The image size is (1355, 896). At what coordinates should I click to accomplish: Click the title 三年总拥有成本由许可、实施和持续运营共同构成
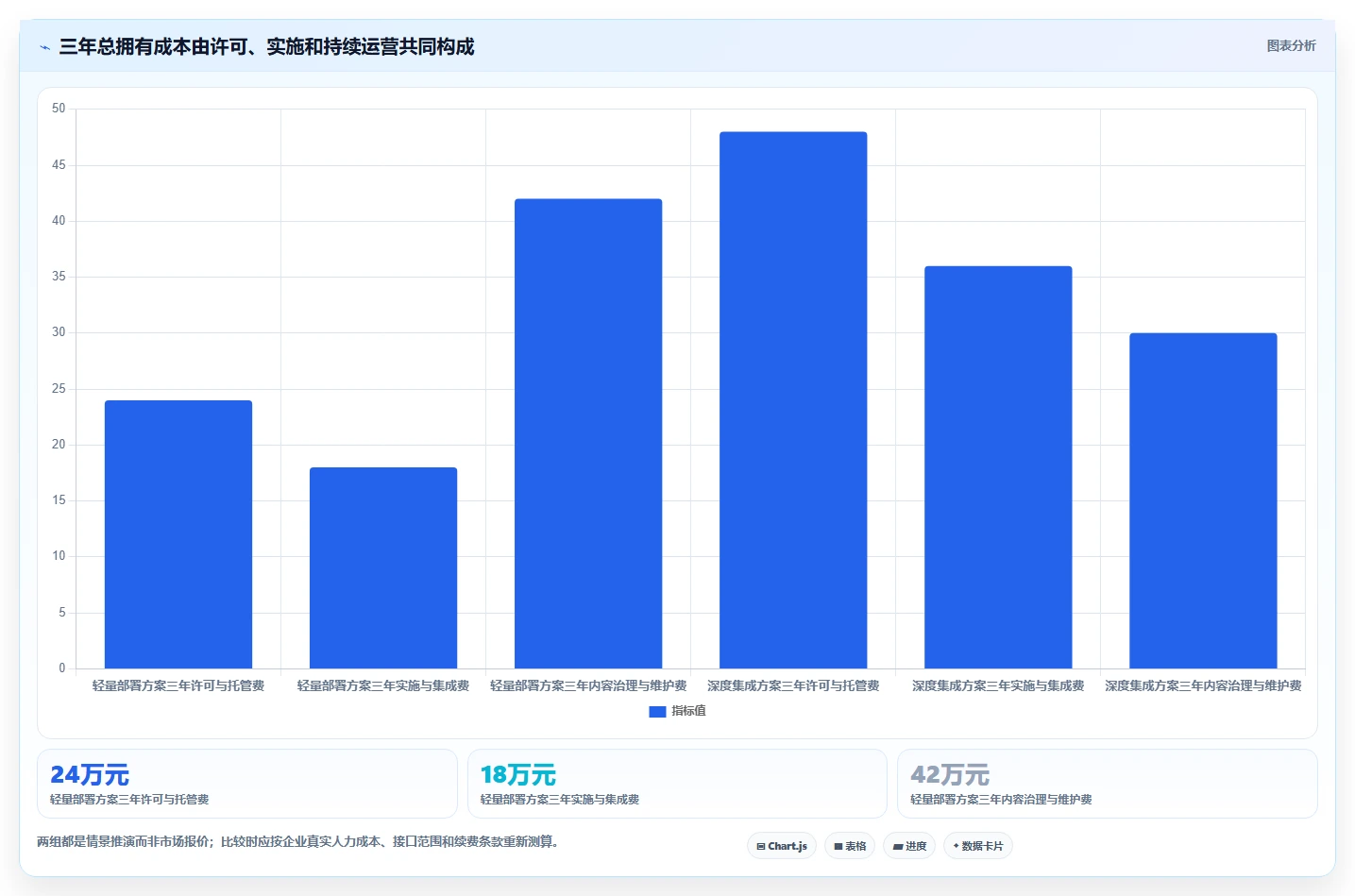click(266, 46)
